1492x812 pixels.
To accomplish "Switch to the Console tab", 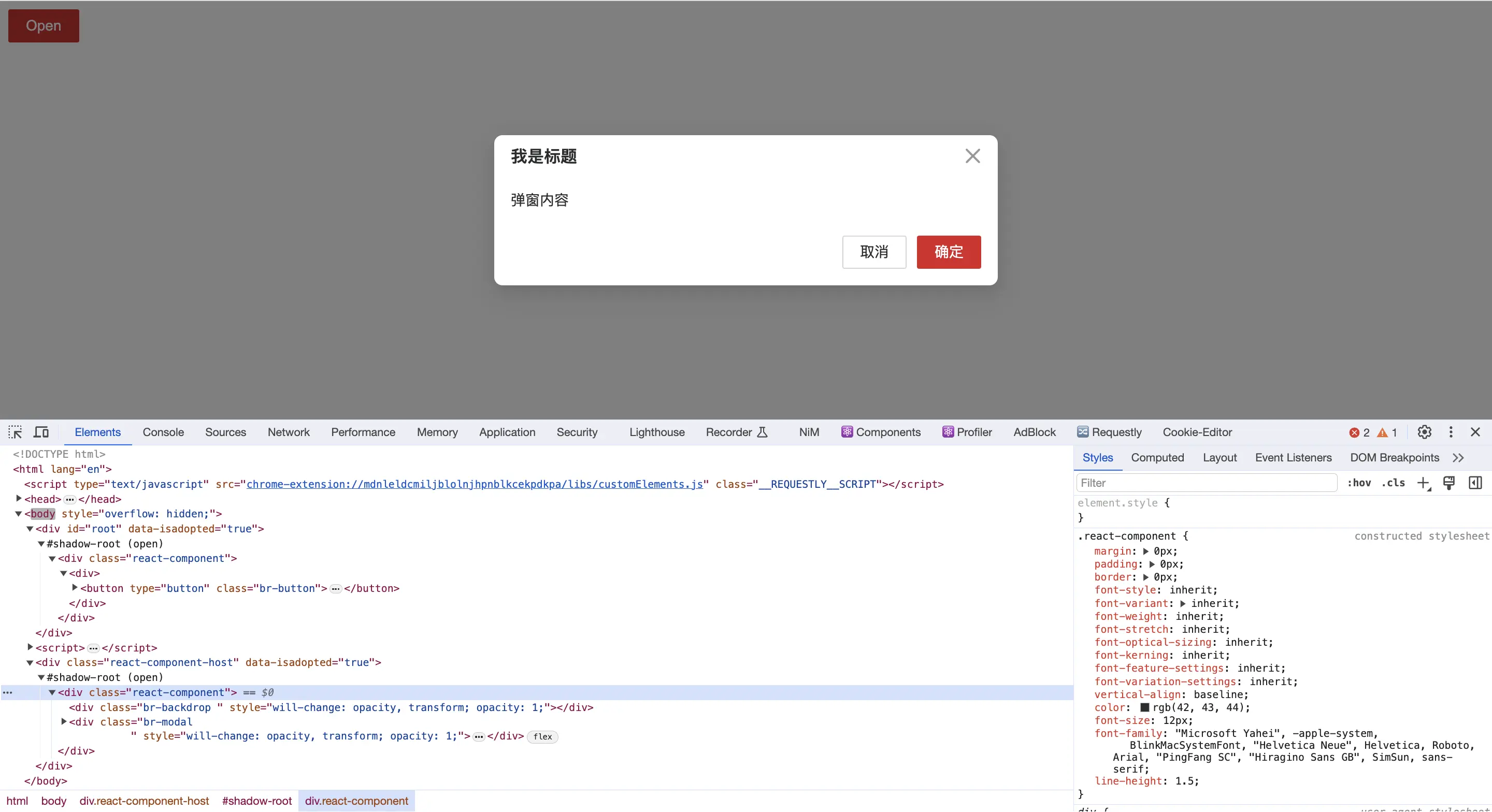I will click(163, 432).
